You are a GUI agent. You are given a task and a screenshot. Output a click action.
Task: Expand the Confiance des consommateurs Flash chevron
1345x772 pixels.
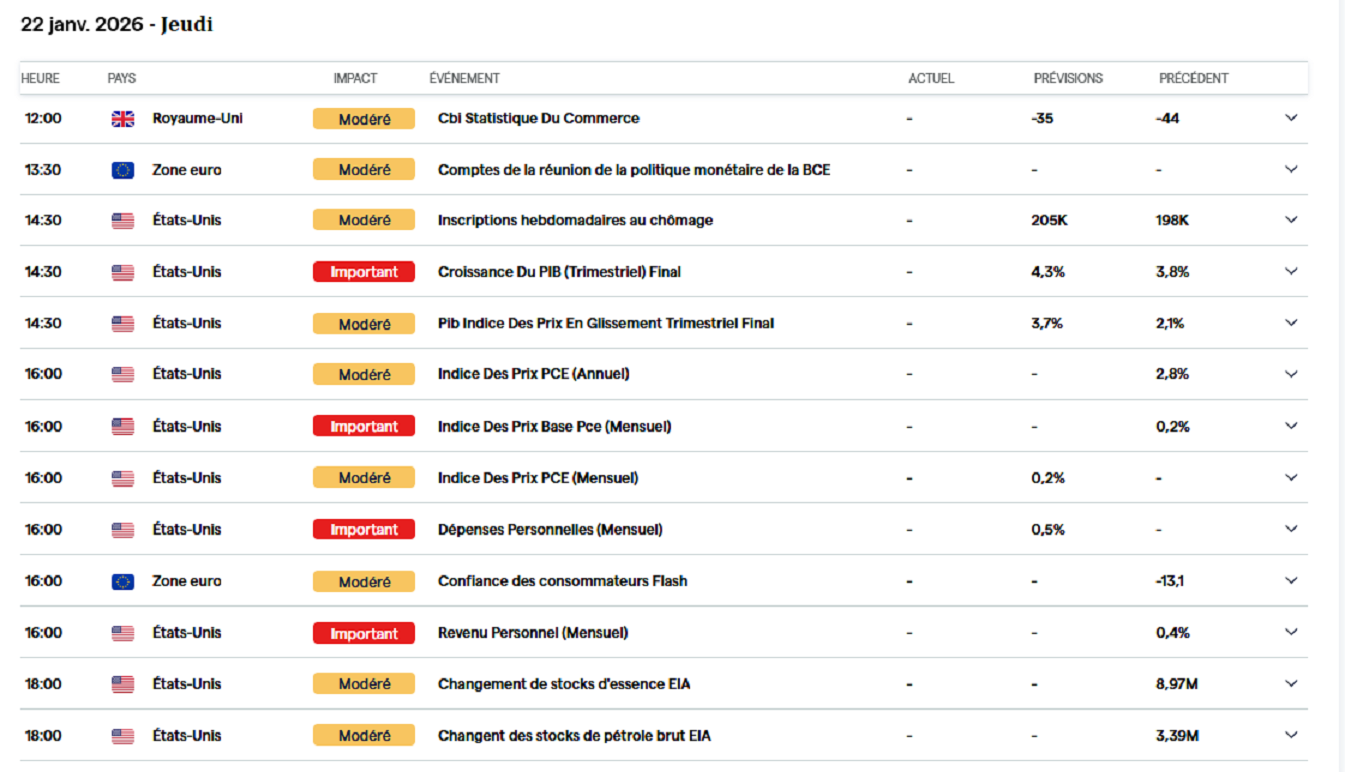click(1291, 581)
